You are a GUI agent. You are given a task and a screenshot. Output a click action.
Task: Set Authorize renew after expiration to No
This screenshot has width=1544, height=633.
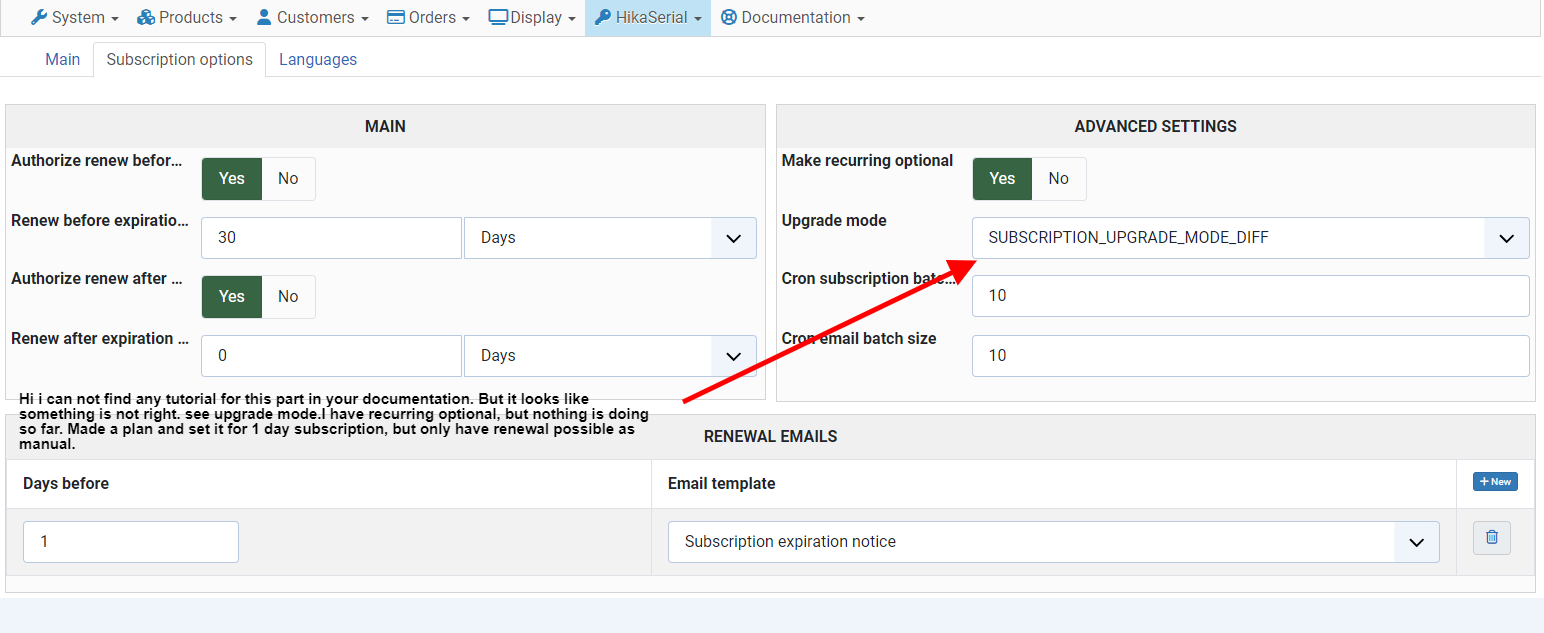[x=288, y=297]
